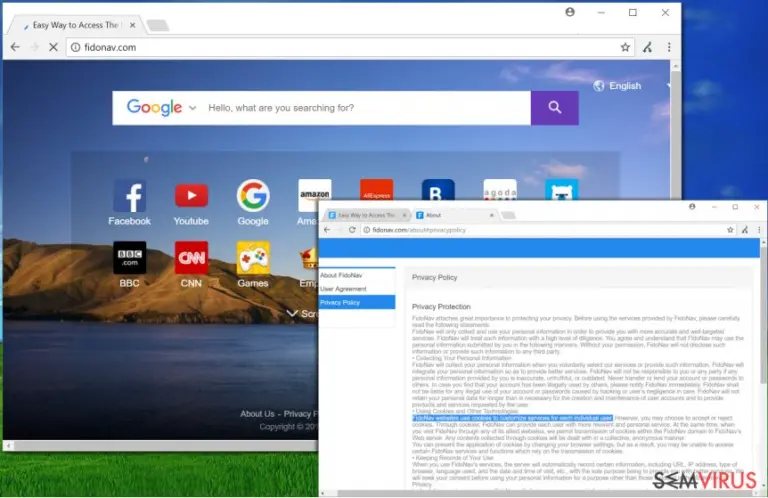The width and height of the screenshot is (768, 498).
Task: Open the Google shortcut icon
Action: (x=253, y=195)
